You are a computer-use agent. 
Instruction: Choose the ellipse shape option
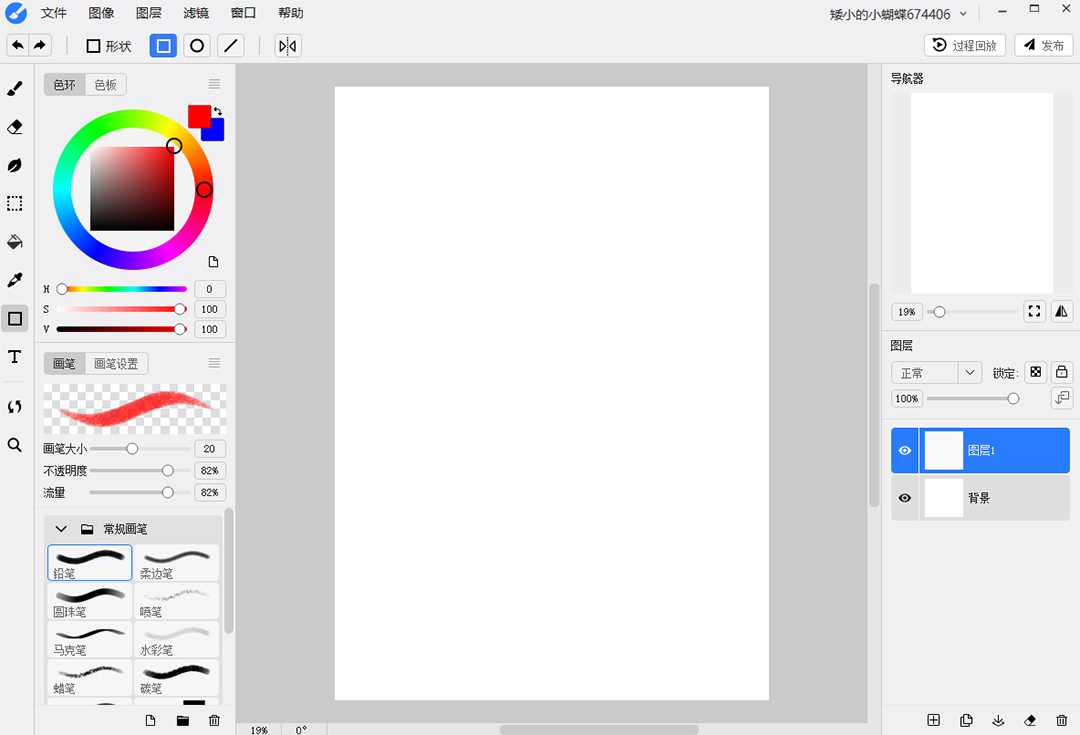(x=197, y=46)
